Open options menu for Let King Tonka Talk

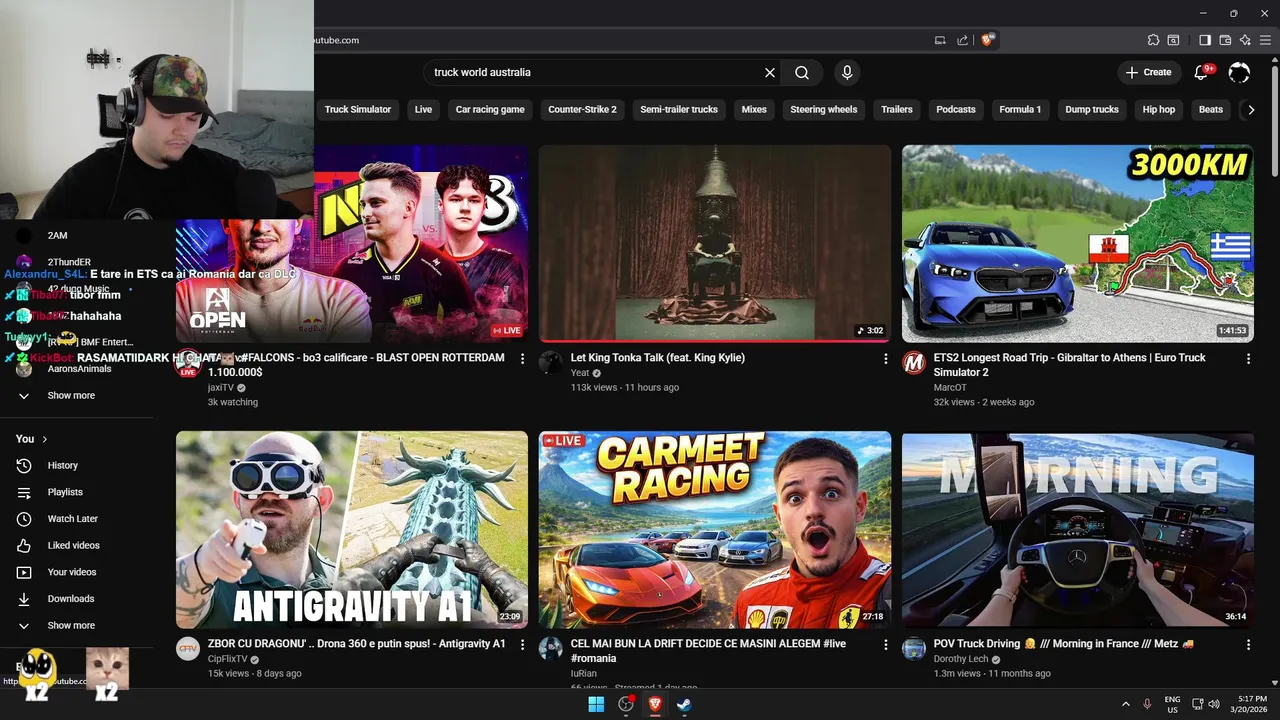click(885, 359)
